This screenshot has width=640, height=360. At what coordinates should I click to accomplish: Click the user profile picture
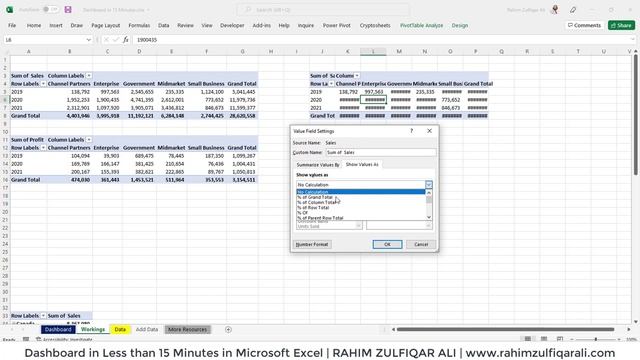(555, 9)
